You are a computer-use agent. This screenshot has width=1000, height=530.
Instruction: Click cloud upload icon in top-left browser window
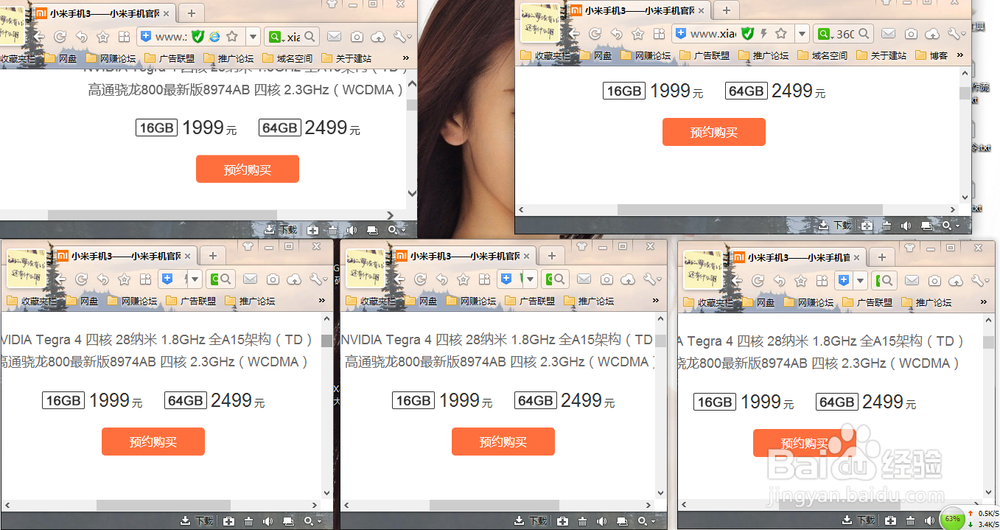click(378, 37)
